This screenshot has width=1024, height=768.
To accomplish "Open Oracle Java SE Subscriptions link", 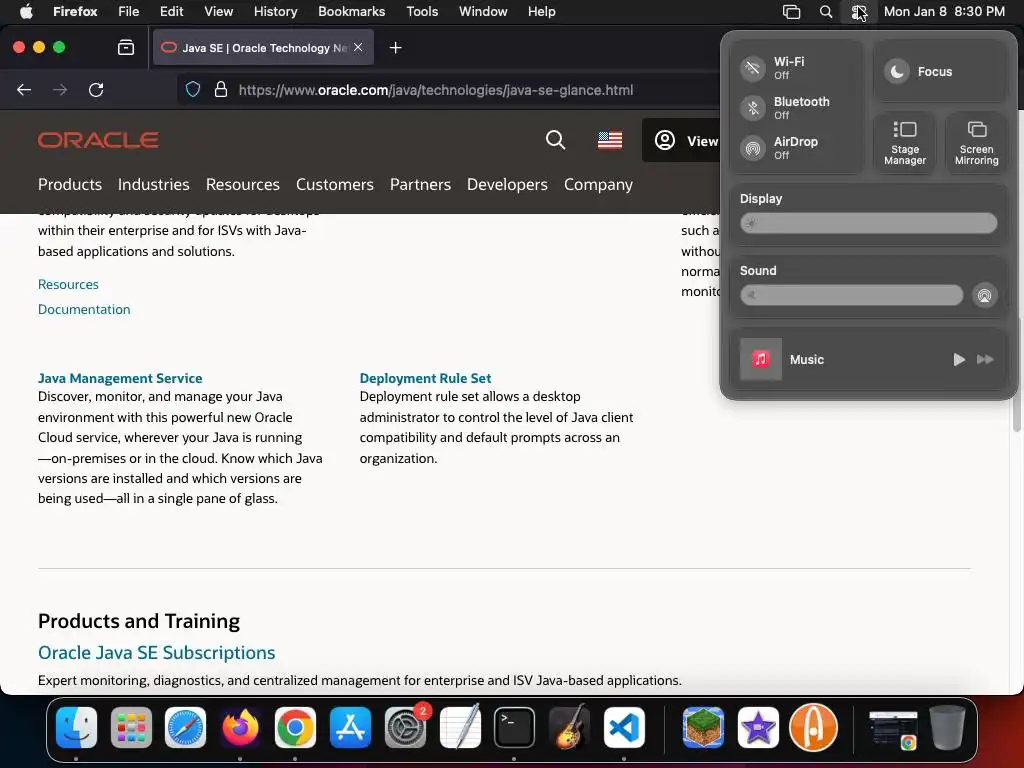I will coord(156,652).
